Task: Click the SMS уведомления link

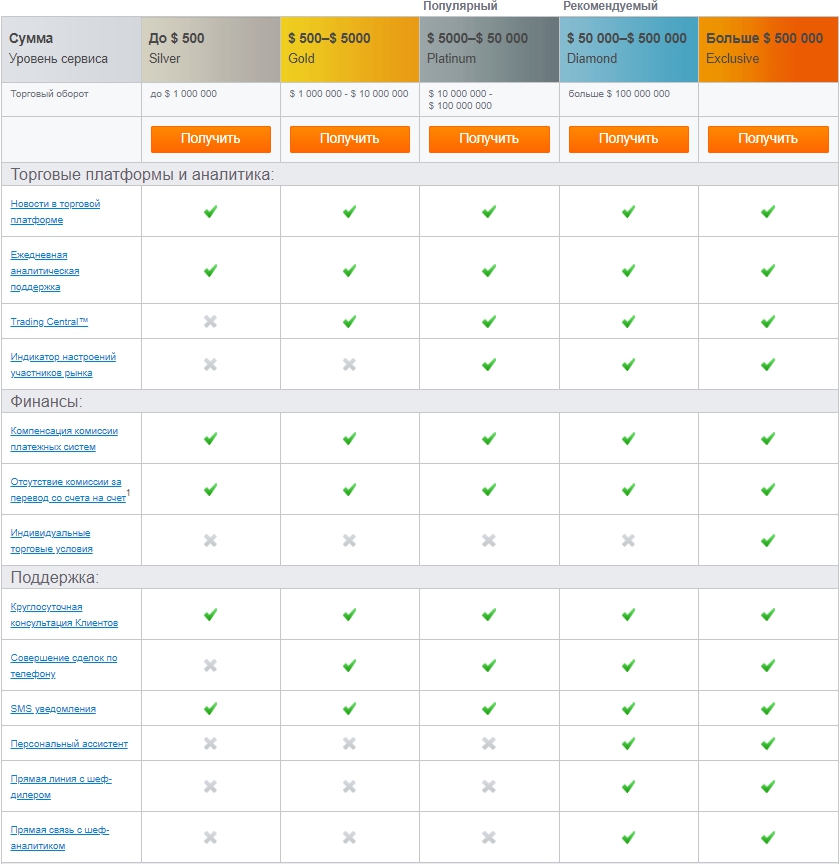Action: click(53, 709)
